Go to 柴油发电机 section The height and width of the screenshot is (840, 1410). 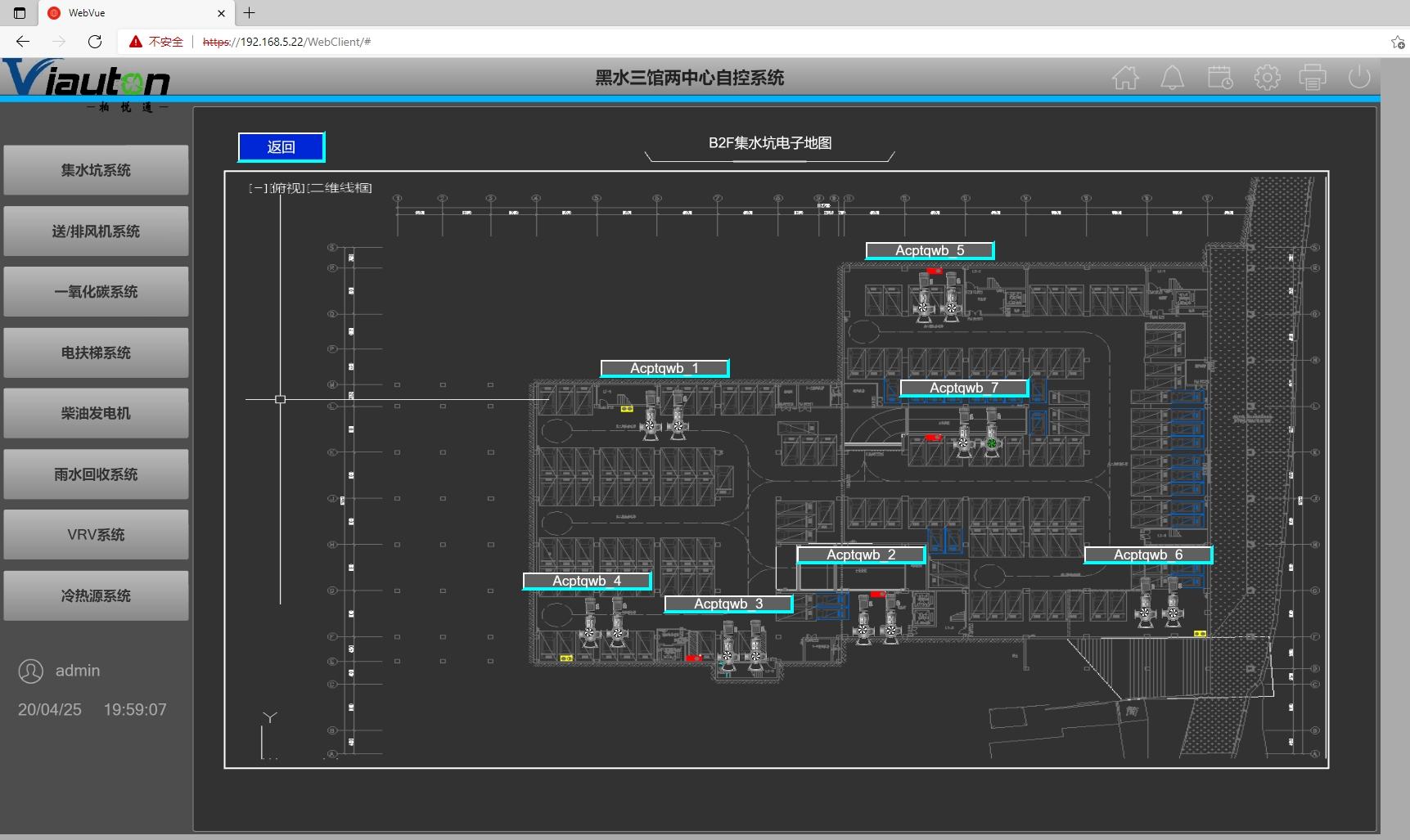click(x=96, y=414)
